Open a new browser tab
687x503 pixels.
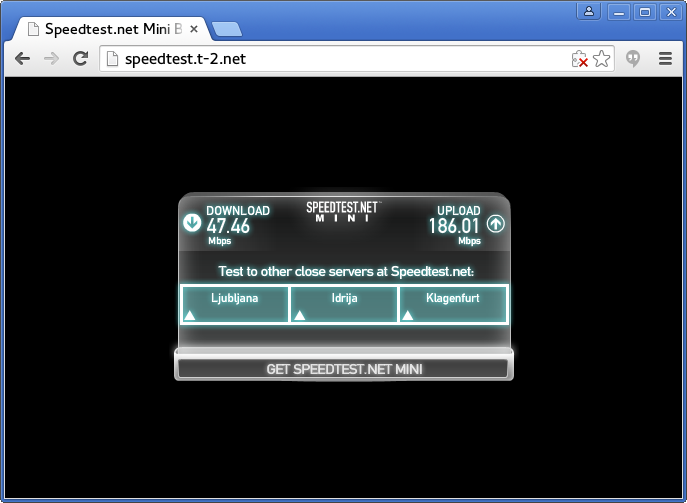click(x=227, y=29)
